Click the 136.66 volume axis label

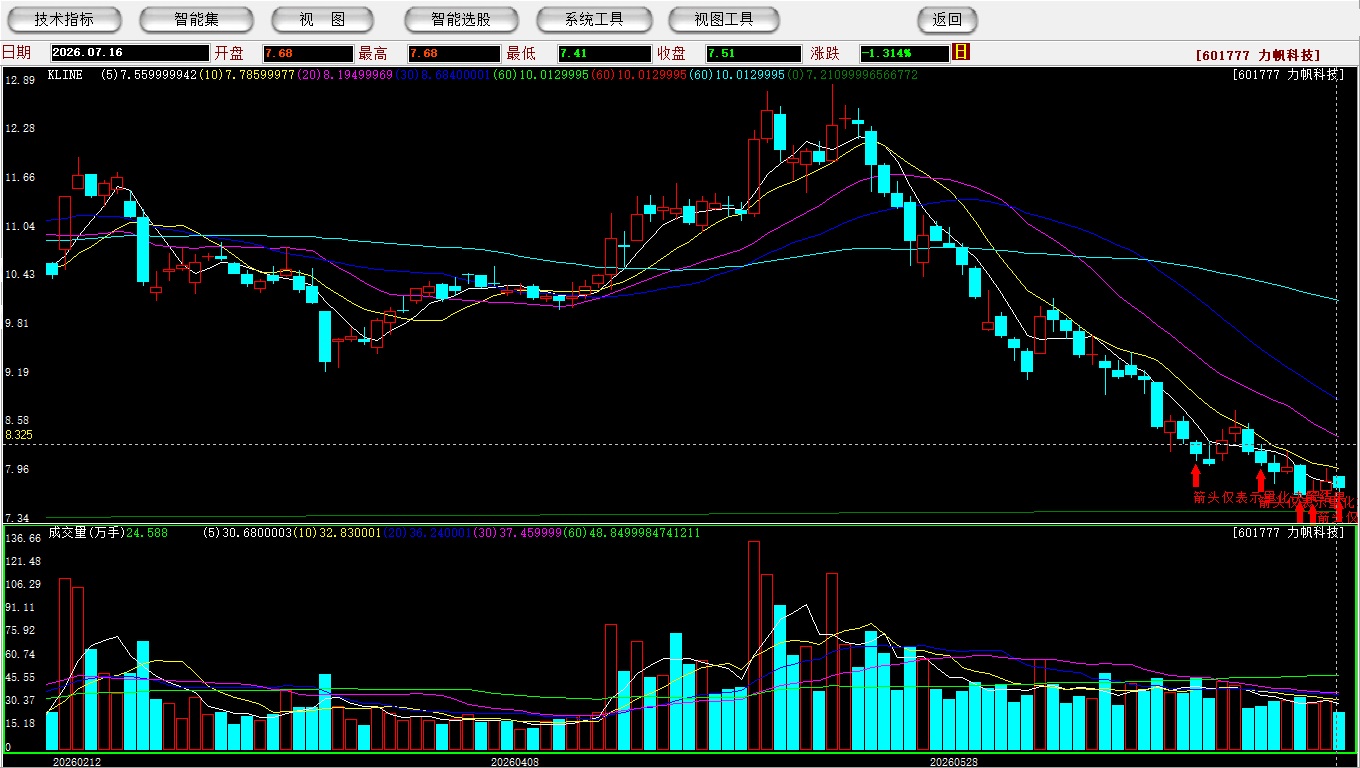click(22, 538)
